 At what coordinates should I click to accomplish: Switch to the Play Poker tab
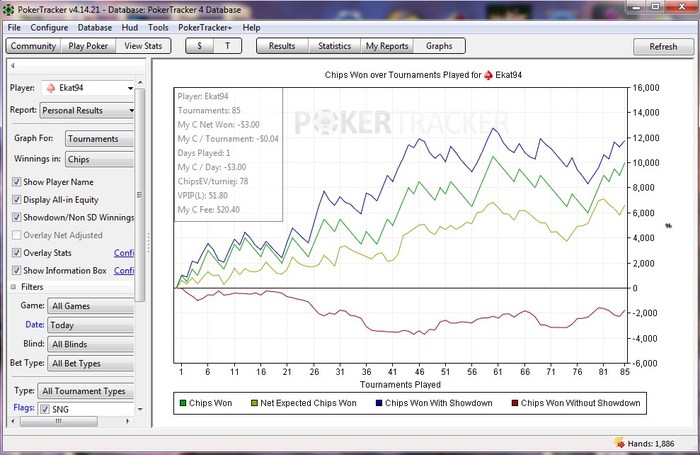click(88, 46)
